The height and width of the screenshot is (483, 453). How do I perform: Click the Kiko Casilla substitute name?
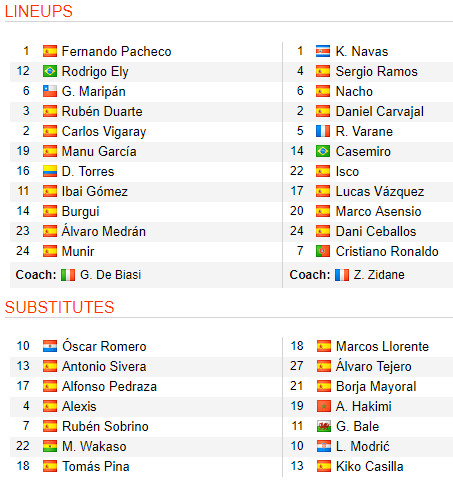[x=370, y=467]
